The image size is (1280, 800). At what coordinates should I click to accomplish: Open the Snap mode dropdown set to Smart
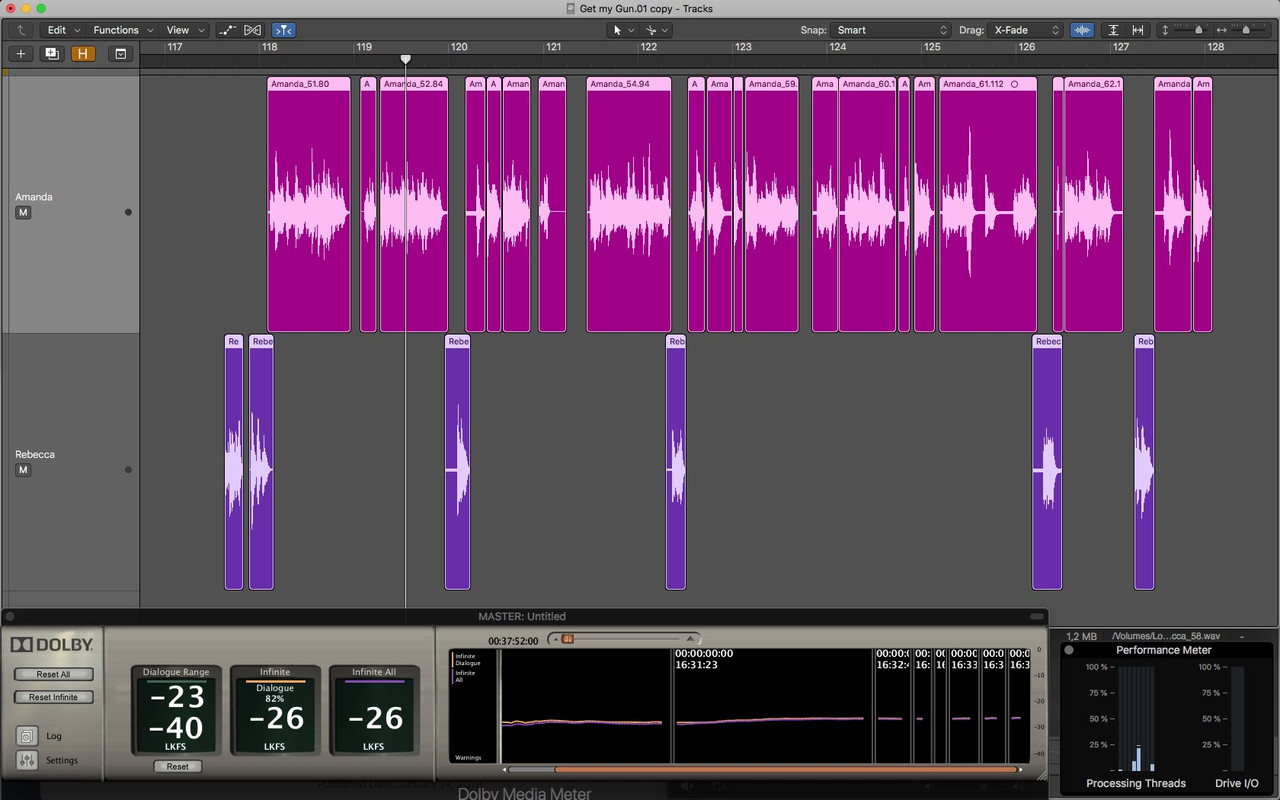[x=890, y=30]
